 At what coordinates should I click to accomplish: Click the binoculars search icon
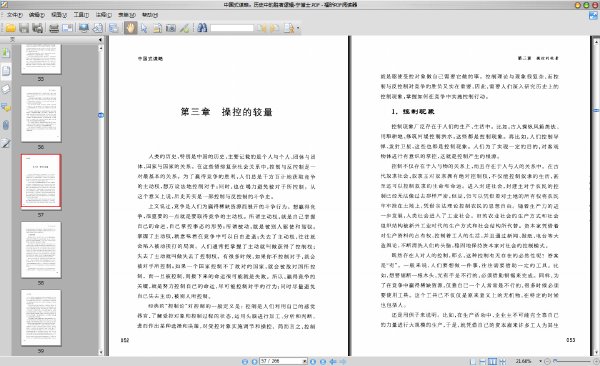(202, 28)
